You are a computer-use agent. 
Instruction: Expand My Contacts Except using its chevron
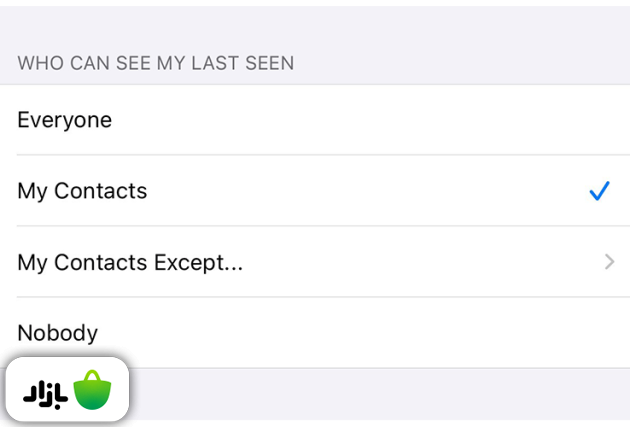(609, 263)
